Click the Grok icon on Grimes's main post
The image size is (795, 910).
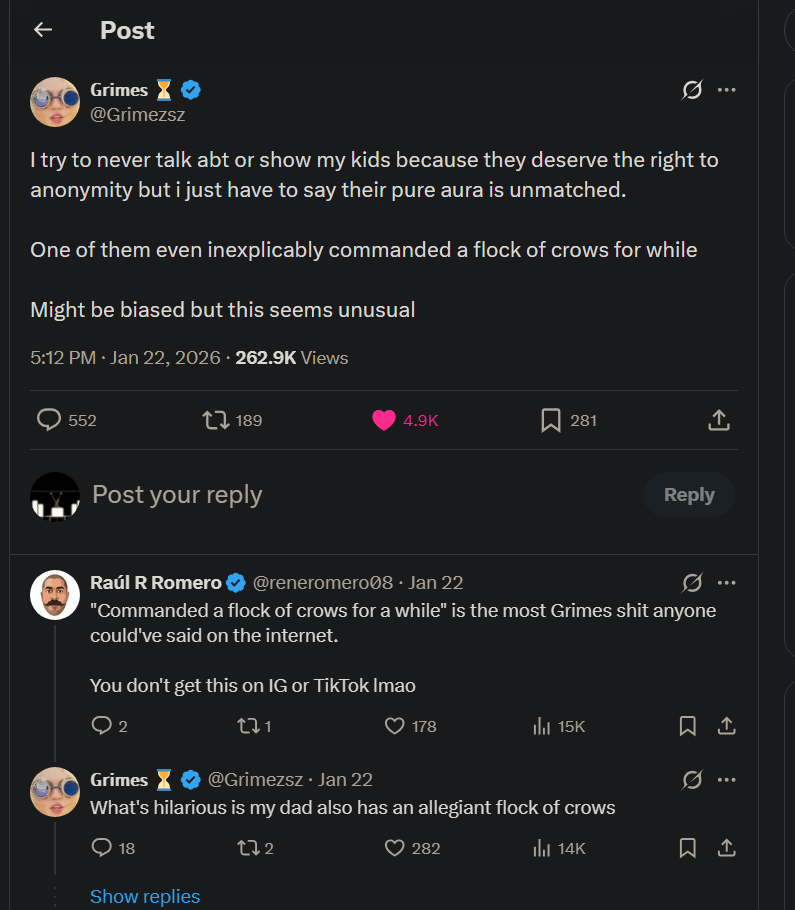point(691,90)
